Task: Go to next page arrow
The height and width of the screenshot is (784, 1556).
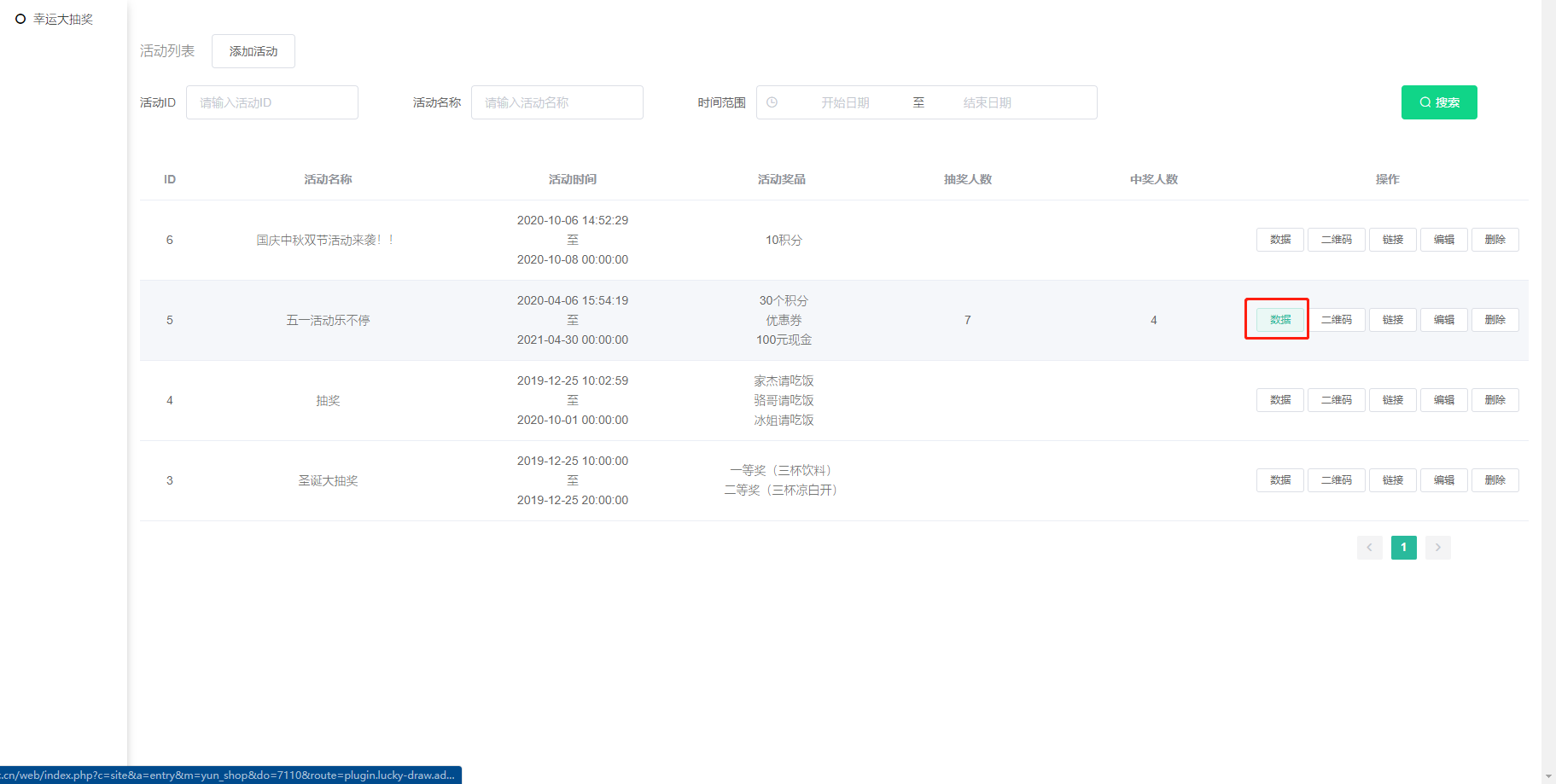Action: (1438, 548)
